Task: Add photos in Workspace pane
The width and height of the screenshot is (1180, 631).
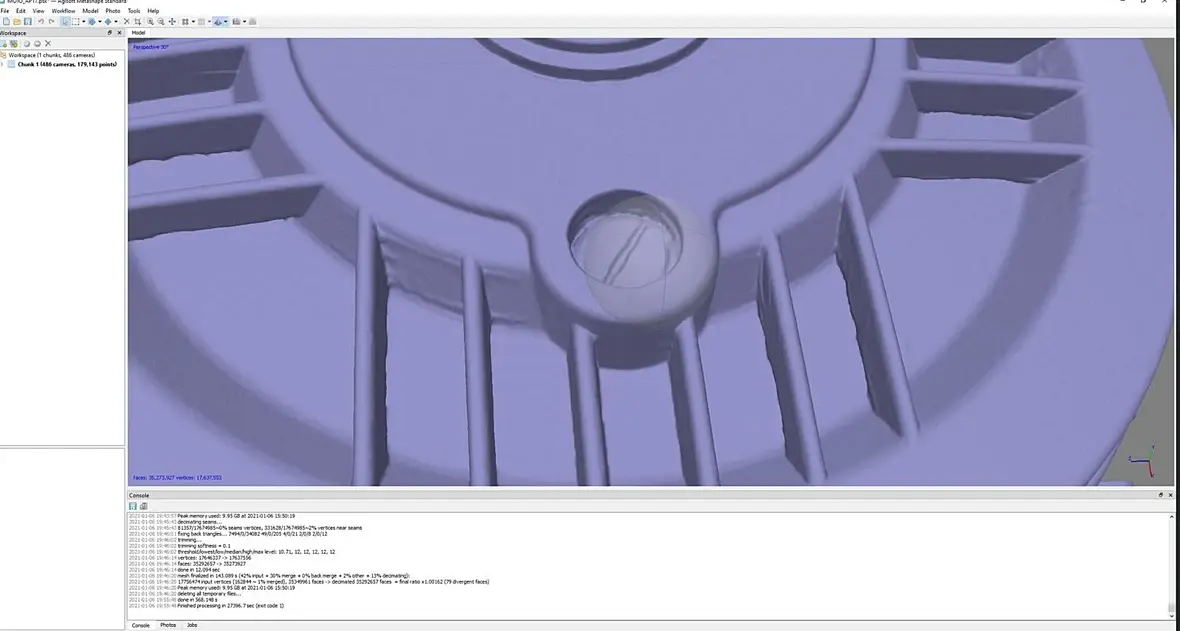Action: point(14,44)
